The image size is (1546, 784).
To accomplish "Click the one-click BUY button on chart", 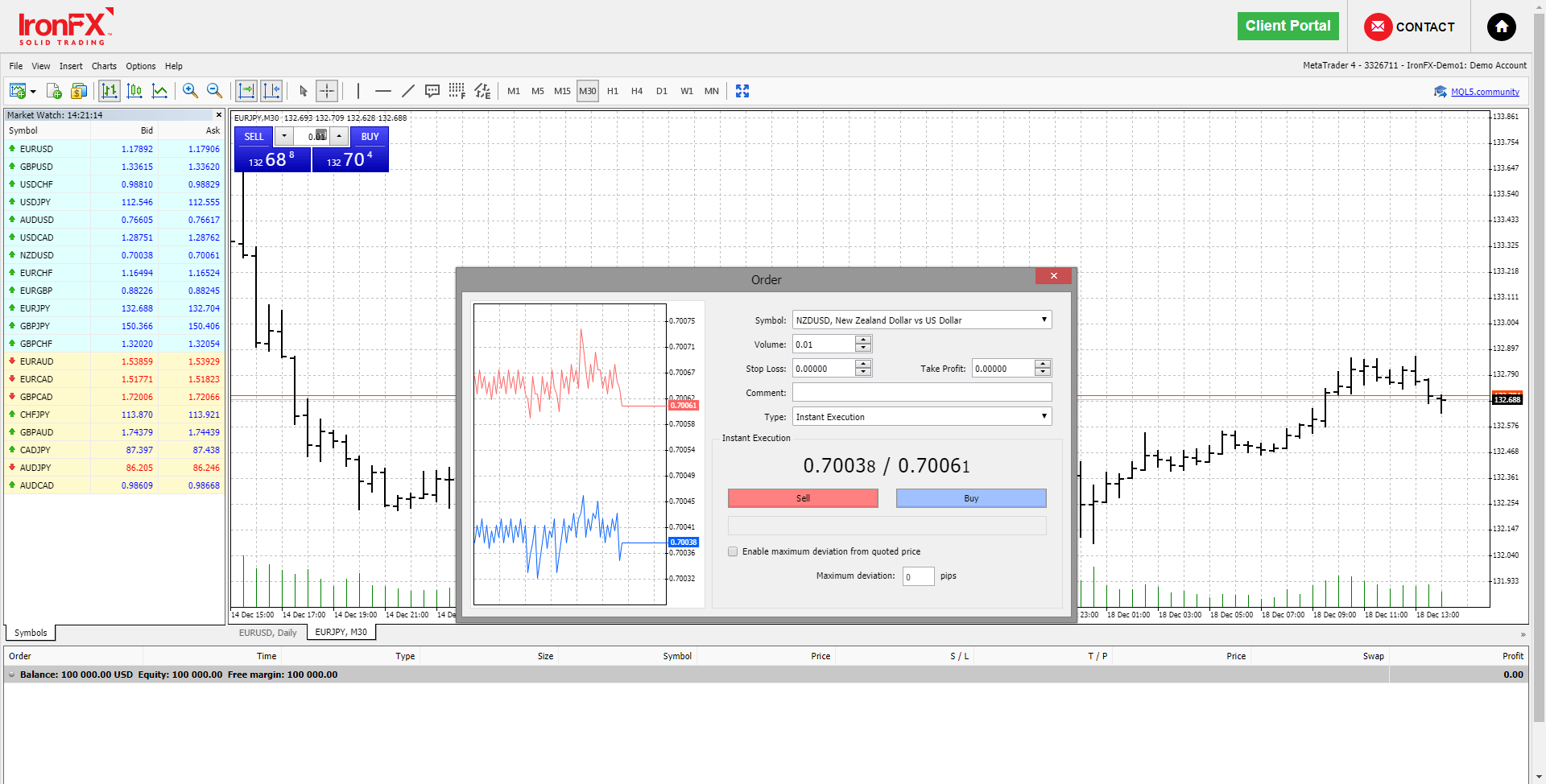I will point(370,137).
